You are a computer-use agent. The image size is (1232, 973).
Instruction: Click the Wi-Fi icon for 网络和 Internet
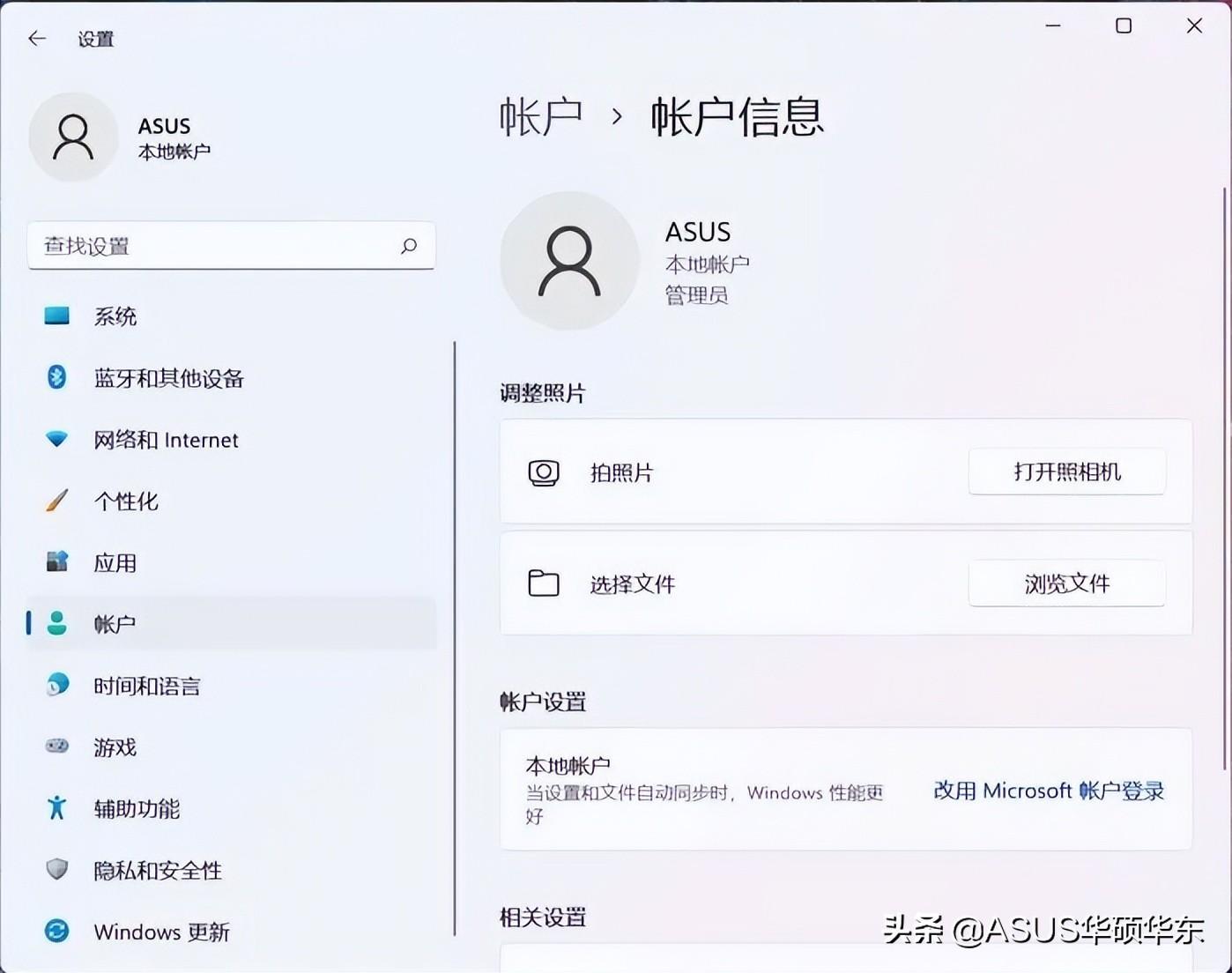pyautogui.click(x=57, y=439)
